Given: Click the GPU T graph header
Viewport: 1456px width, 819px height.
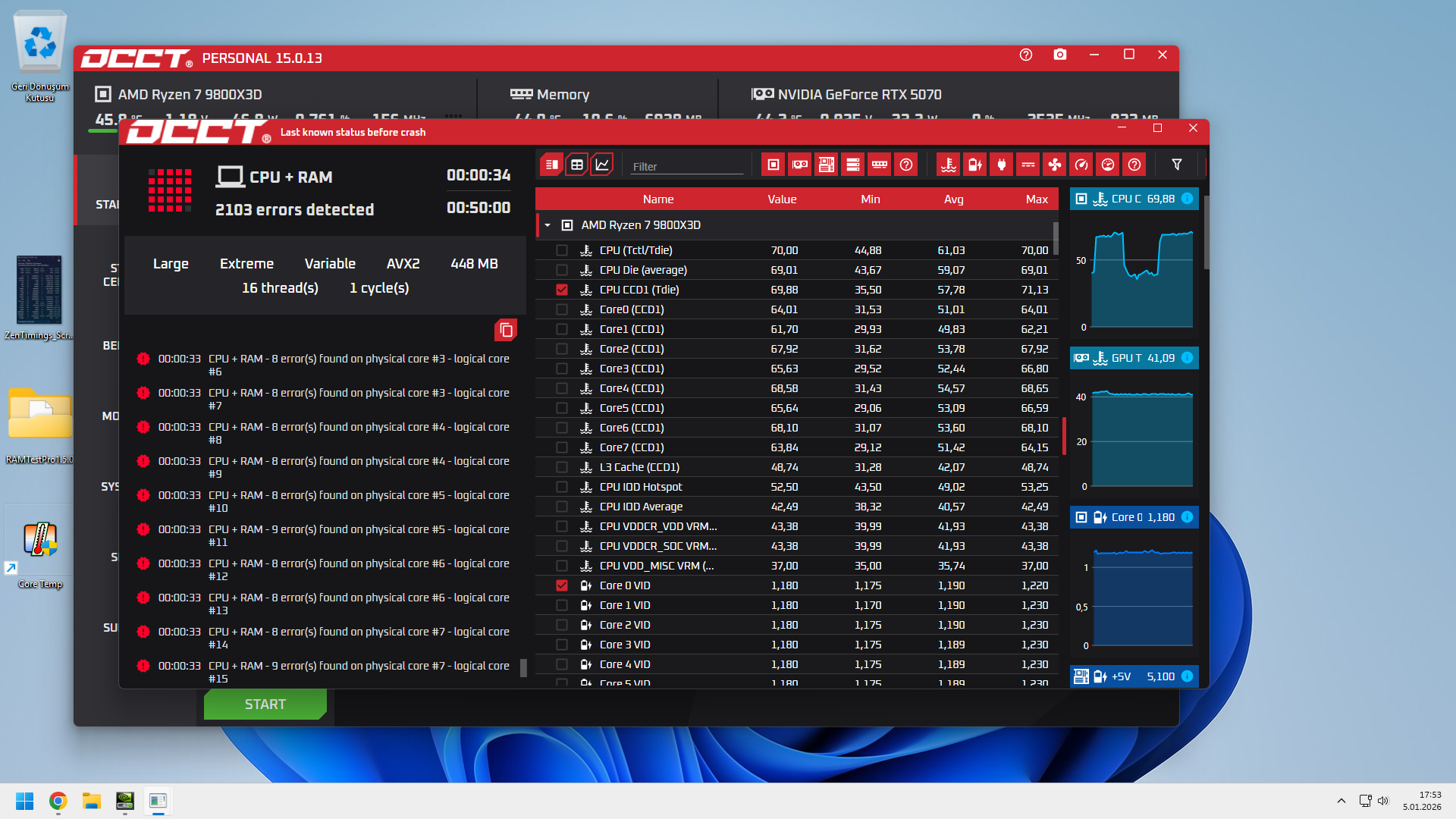Looking at the screenshot, I should [1134, 358].
